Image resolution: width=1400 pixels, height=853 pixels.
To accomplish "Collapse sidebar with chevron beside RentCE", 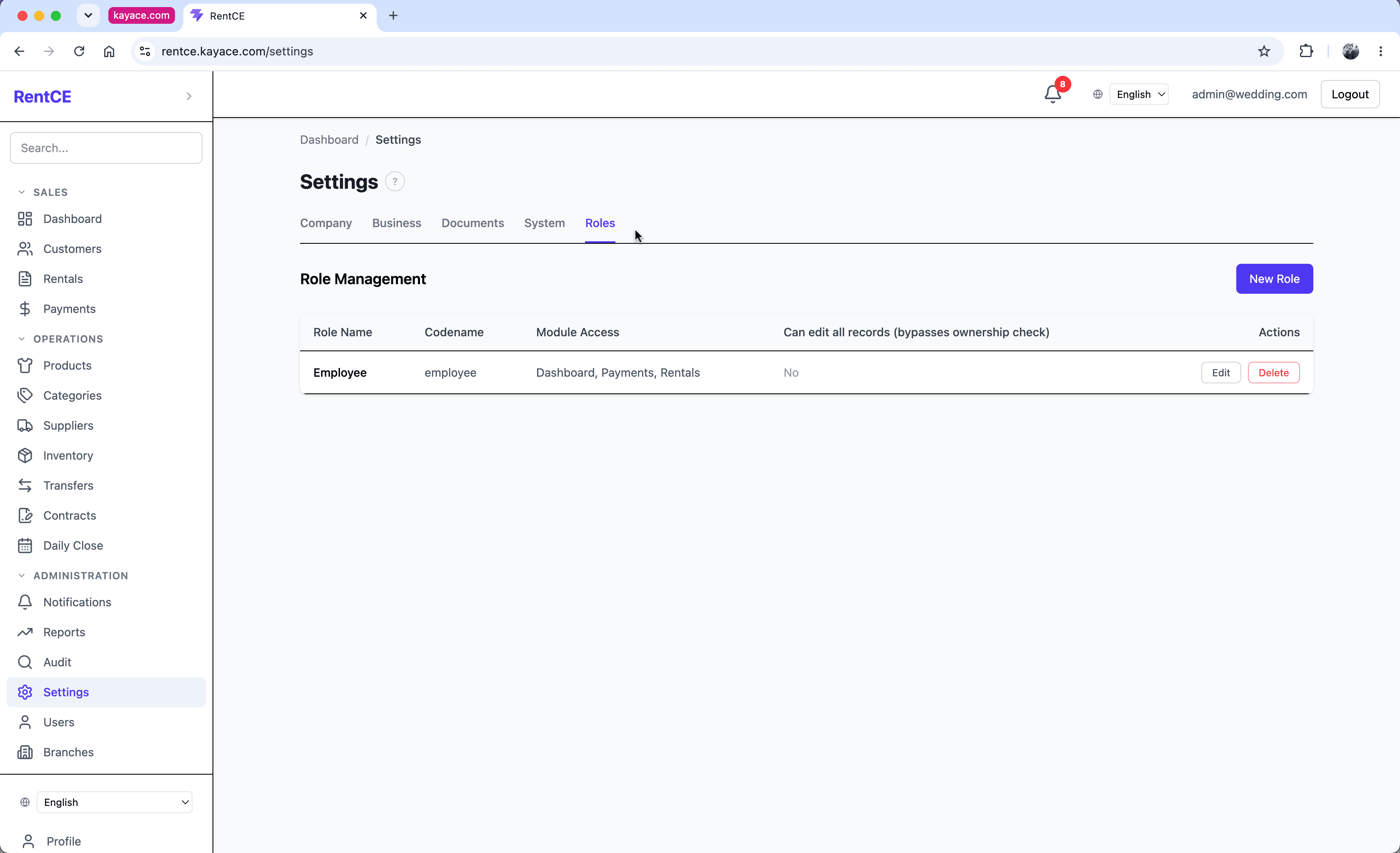I will 189,97.
